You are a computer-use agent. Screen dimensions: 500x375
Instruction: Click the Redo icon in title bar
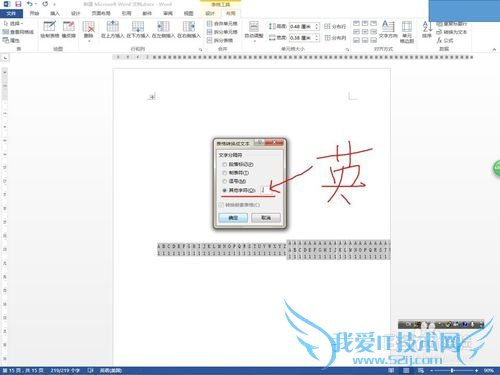(x=45, y=4)
